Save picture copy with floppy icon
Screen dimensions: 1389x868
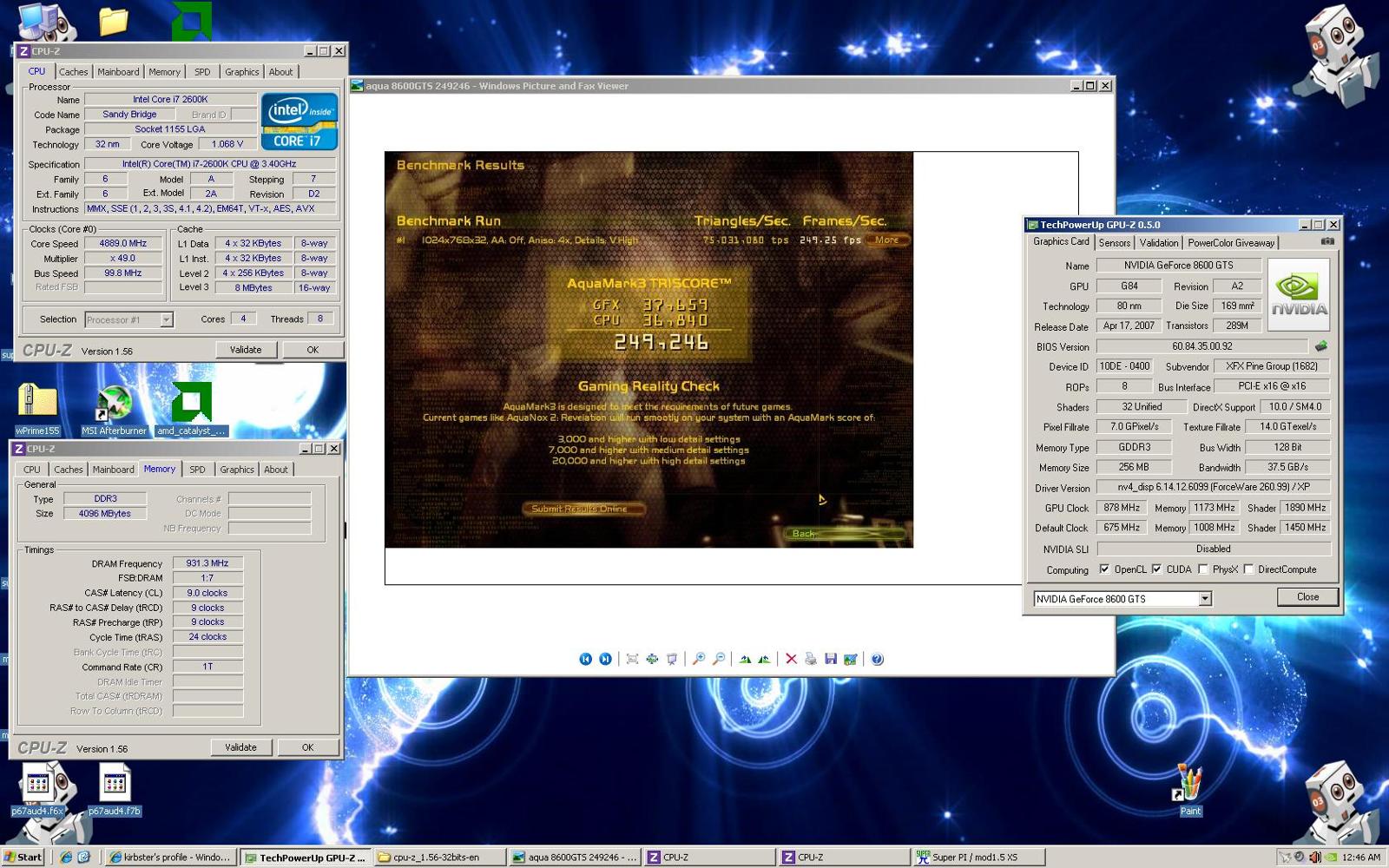(831, 659)
